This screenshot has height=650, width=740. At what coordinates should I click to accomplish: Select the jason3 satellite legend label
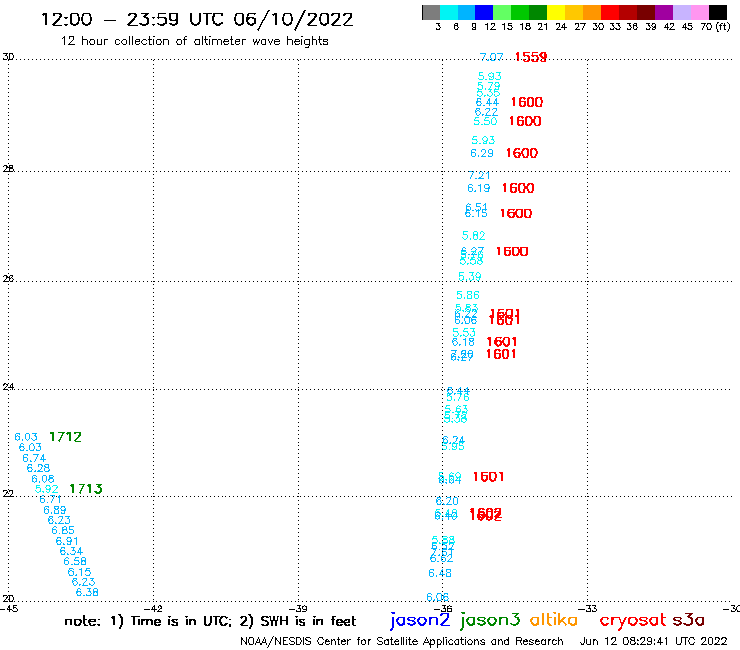click(489, 620)
